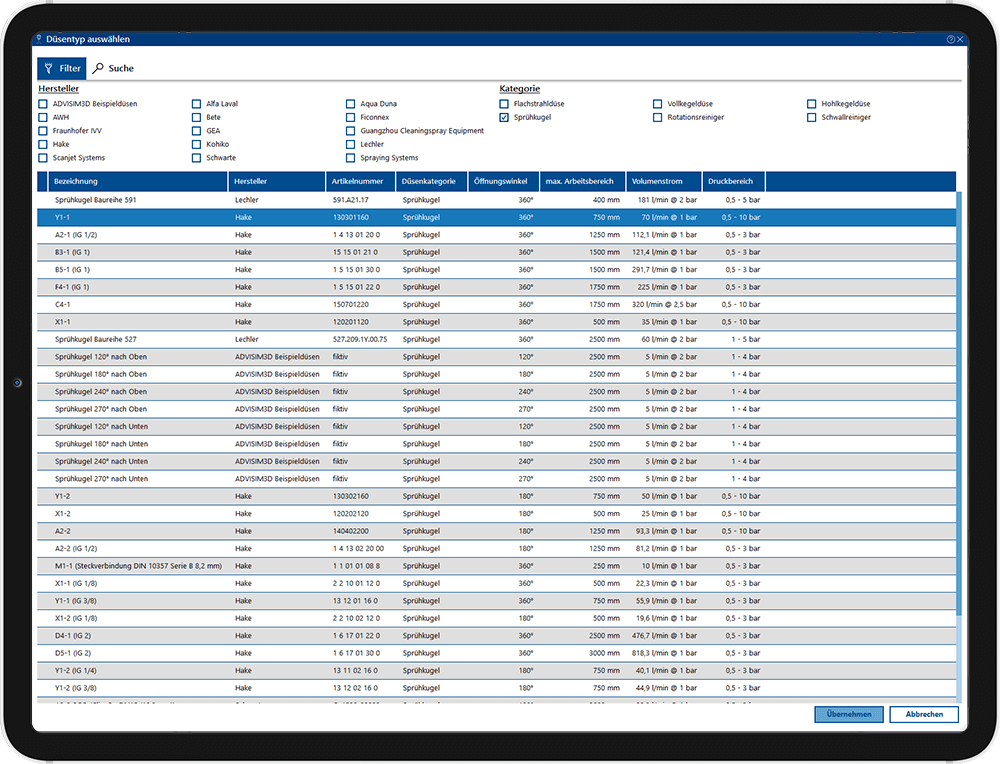1000x764 pixels.
Task: Select the row 'D5-1 (IG 2)'
Action: pyautogui.click(x=497, y=653)
